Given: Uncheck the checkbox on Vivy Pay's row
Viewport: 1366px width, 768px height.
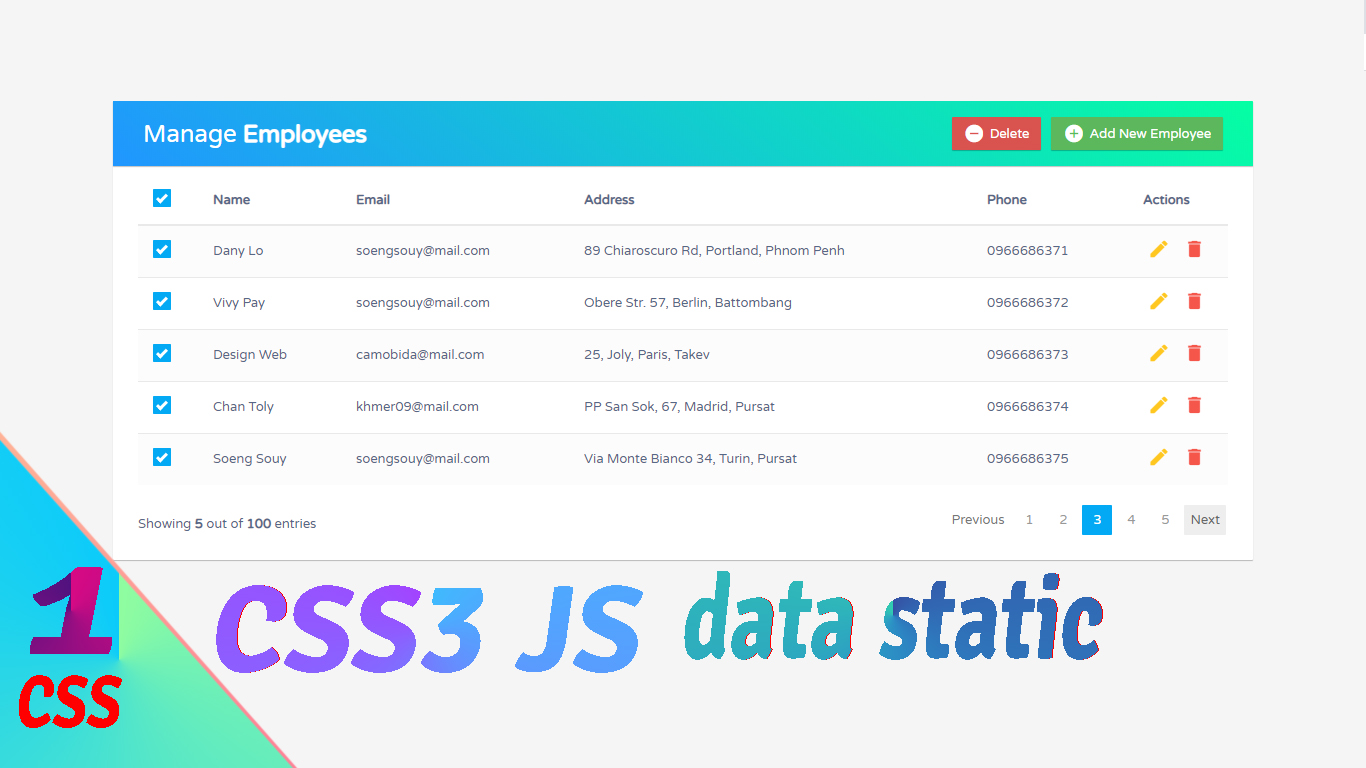Looking at the screenshot, I should (x=162, y=301).
